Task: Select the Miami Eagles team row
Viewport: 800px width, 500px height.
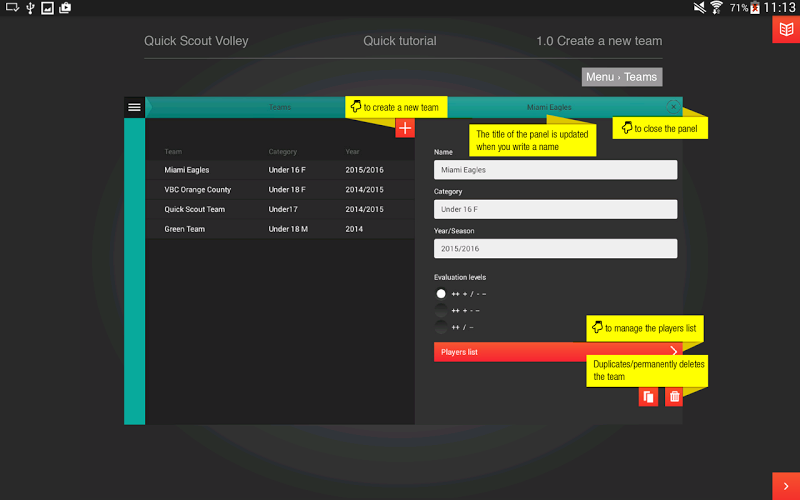Action: (x=280, y=170)
